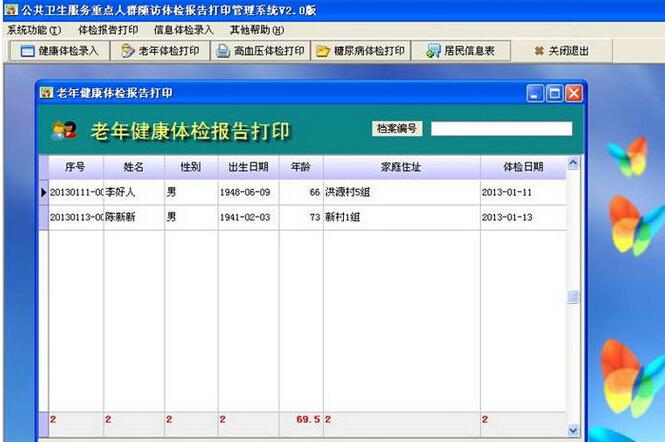
Task: Click the address cell 新村1组
Action: point(401,217)
